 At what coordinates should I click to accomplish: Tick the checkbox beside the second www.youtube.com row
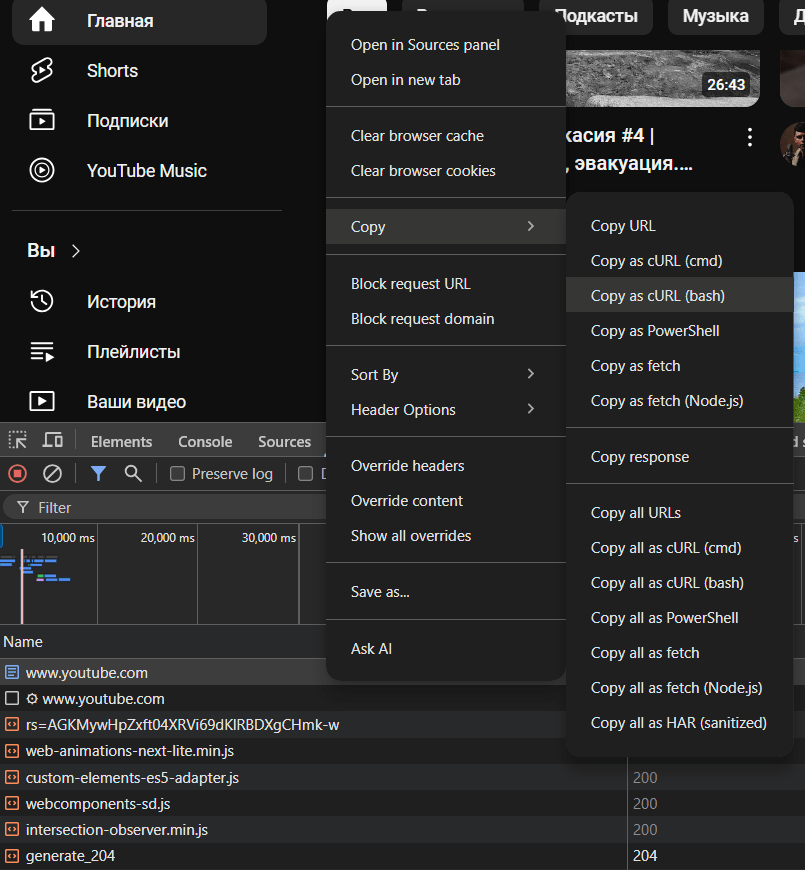point(12,699)
